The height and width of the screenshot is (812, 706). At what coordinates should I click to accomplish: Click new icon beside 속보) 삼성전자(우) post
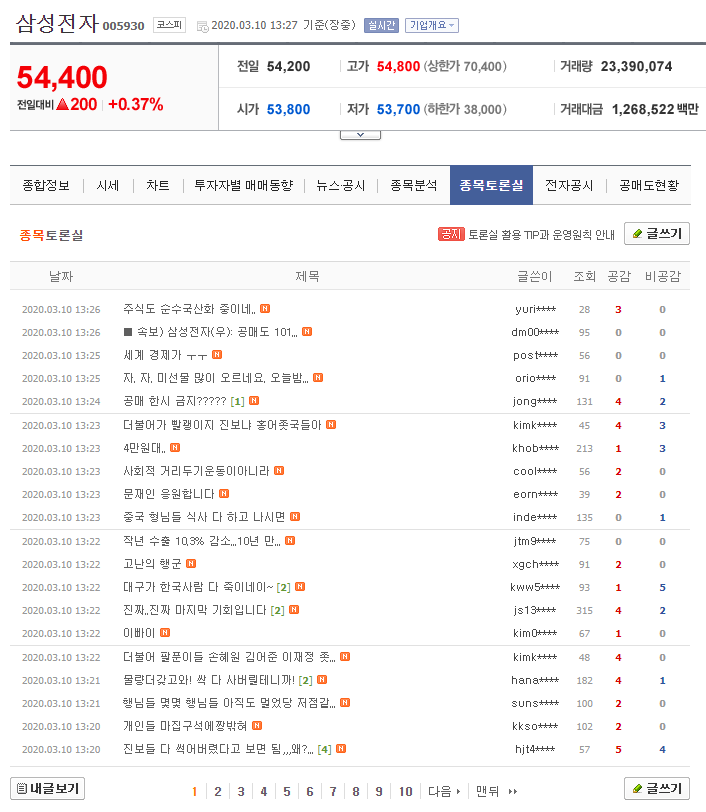307,331
